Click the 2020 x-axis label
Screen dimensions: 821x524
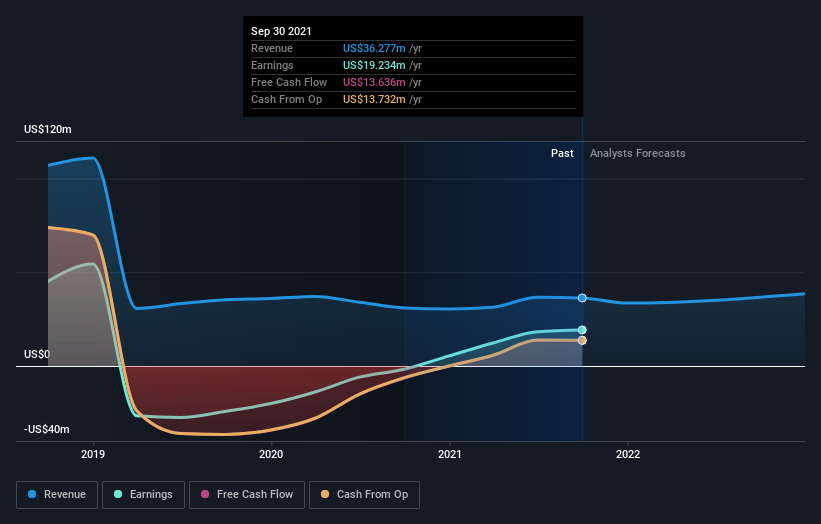click(x=271, y=454)
